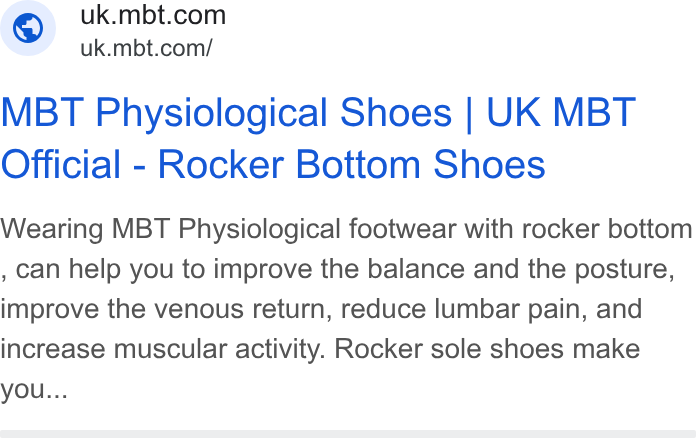Click 'improve the venous return' snippet text
Image resolution: width=696 pixels, height=438 pixels.
[166, 309]
